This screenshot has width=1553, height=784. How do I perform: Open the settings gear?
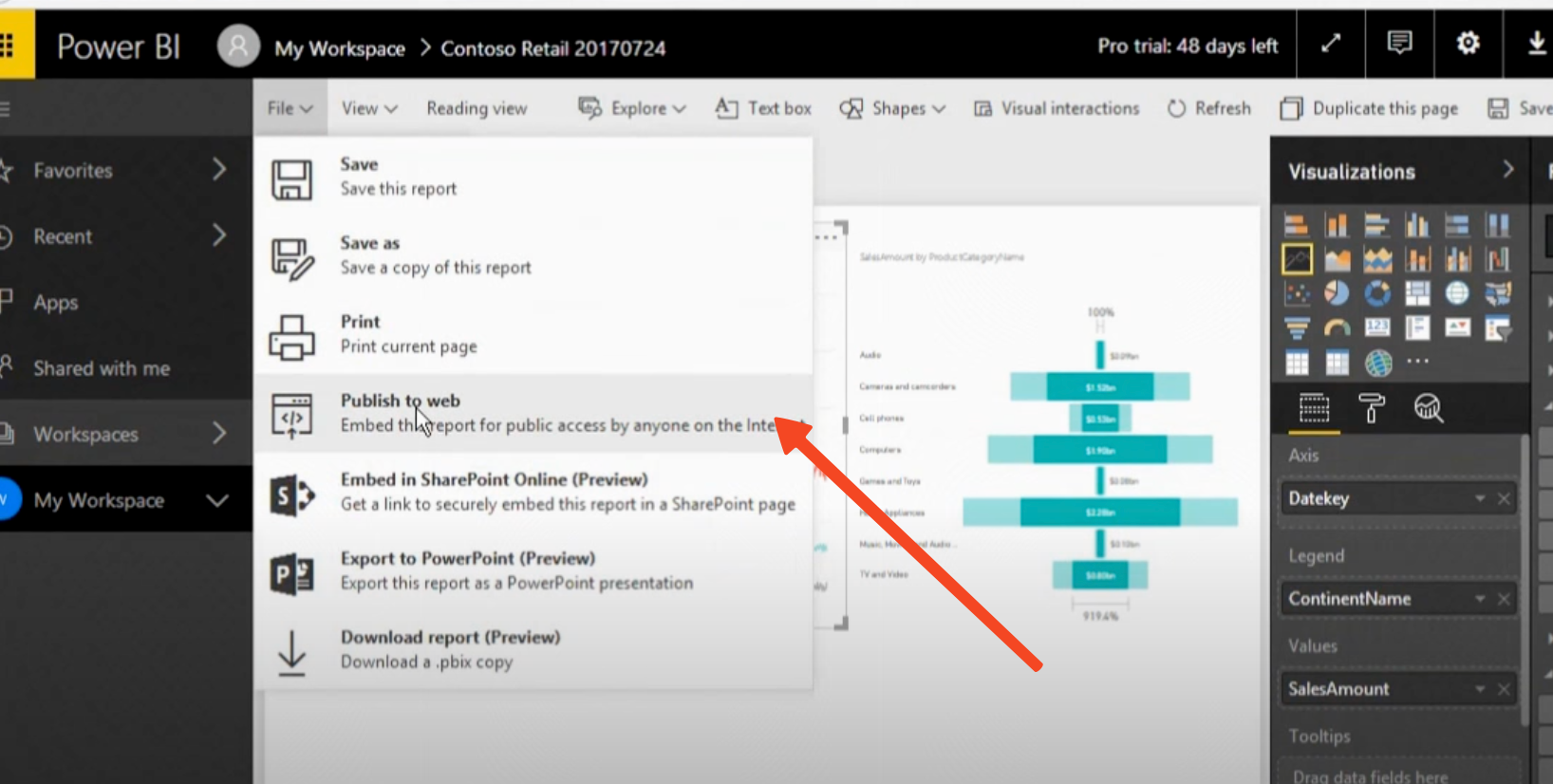coord(1468,44)
